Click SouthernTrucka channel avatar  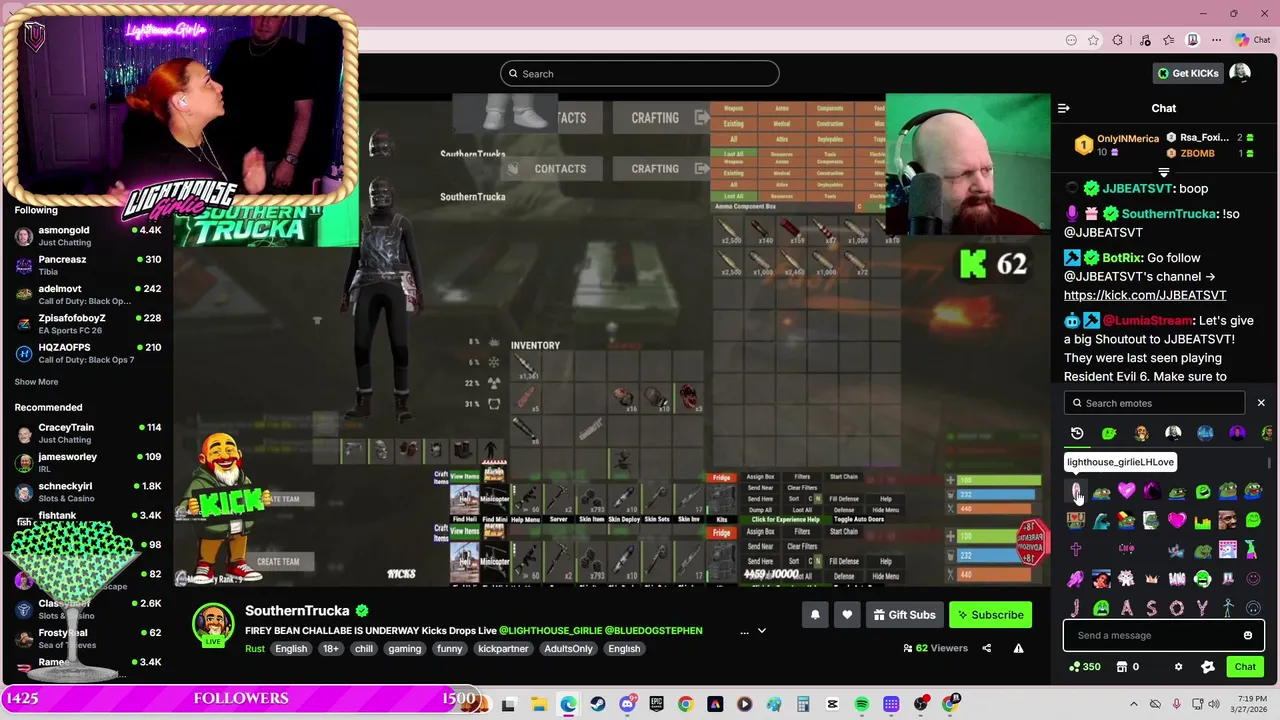pyautogui.click(x=213, y=625)
